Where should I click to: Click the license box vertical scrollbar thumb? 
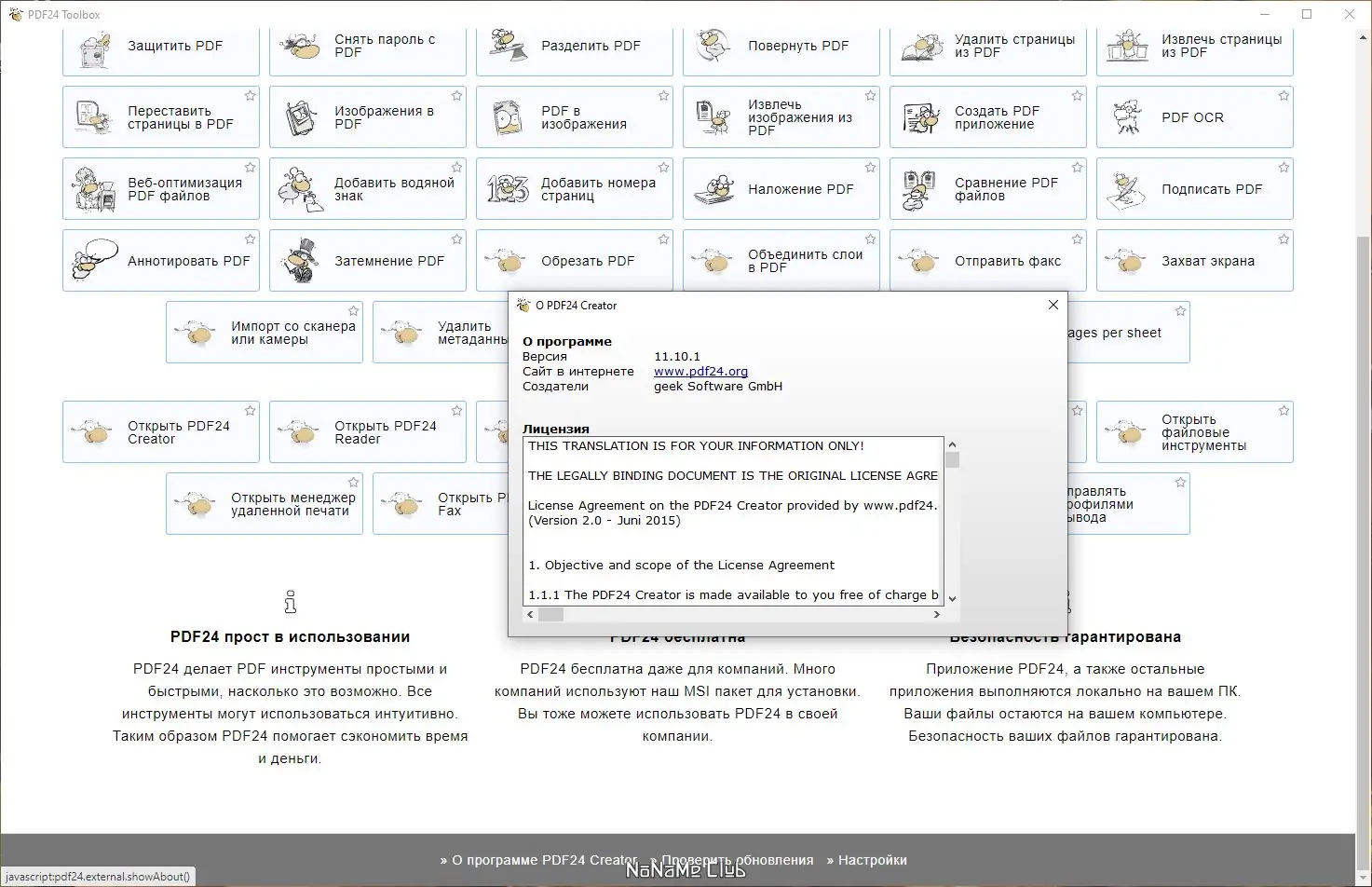[952, 459]
